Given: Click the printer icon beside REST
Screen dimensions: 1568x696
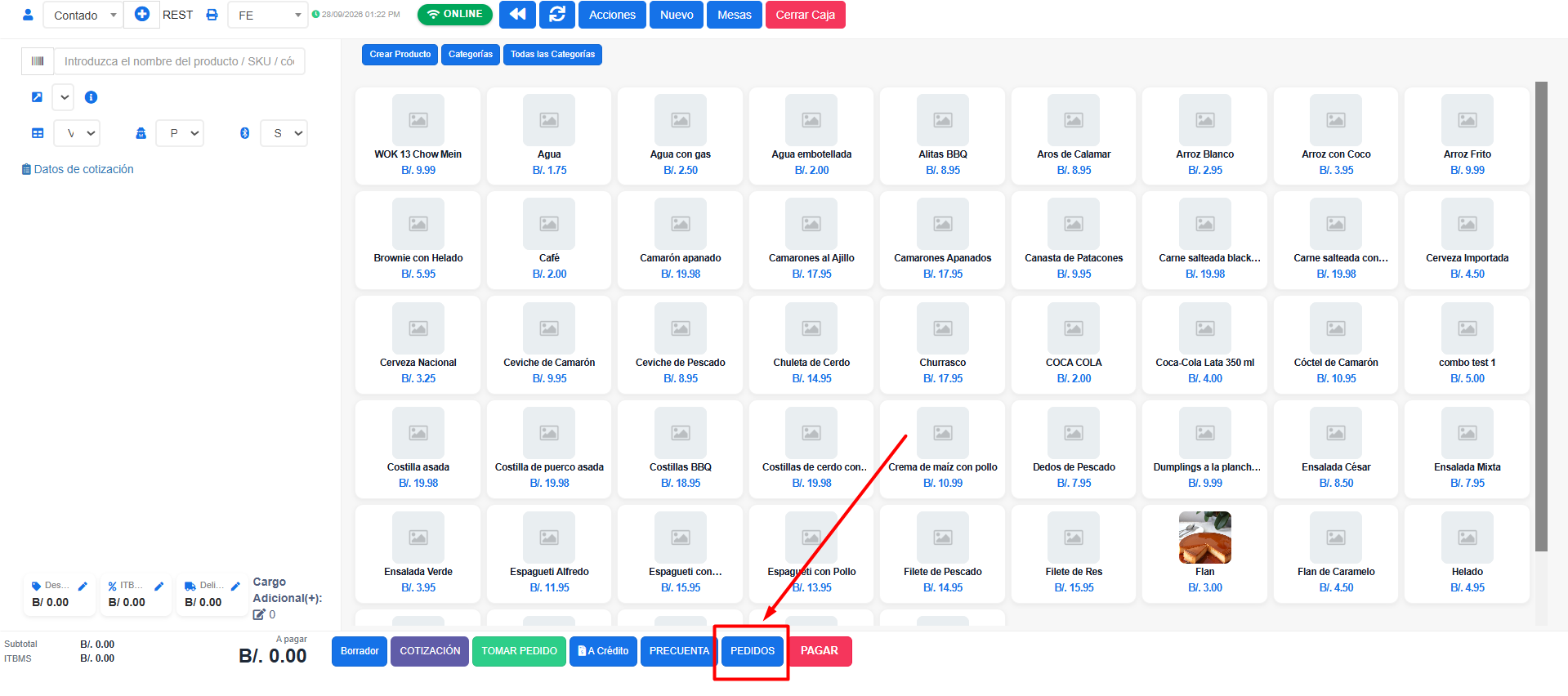Looking at the screenshot, I should point(212,15).
